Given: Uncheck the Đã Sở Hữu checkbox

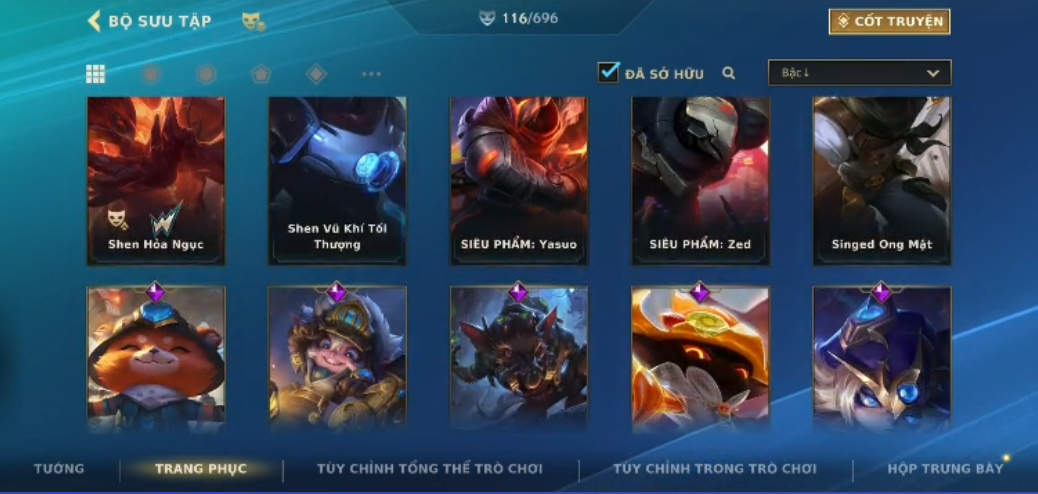Looking at the screenshot, I should pos(608,72).
